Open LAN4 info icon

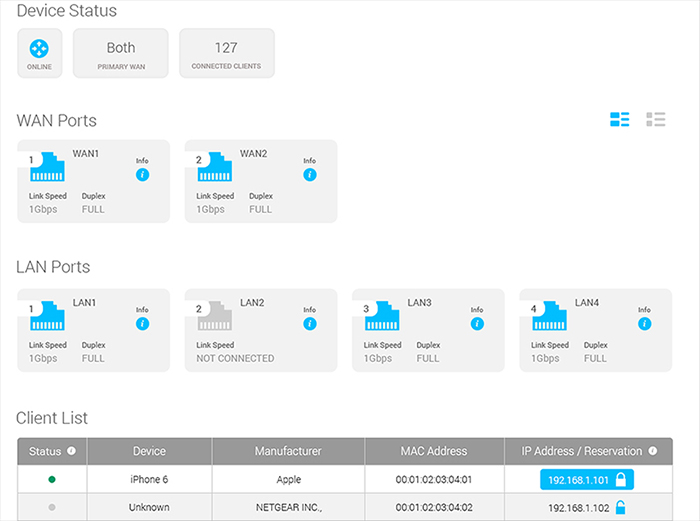645,324
